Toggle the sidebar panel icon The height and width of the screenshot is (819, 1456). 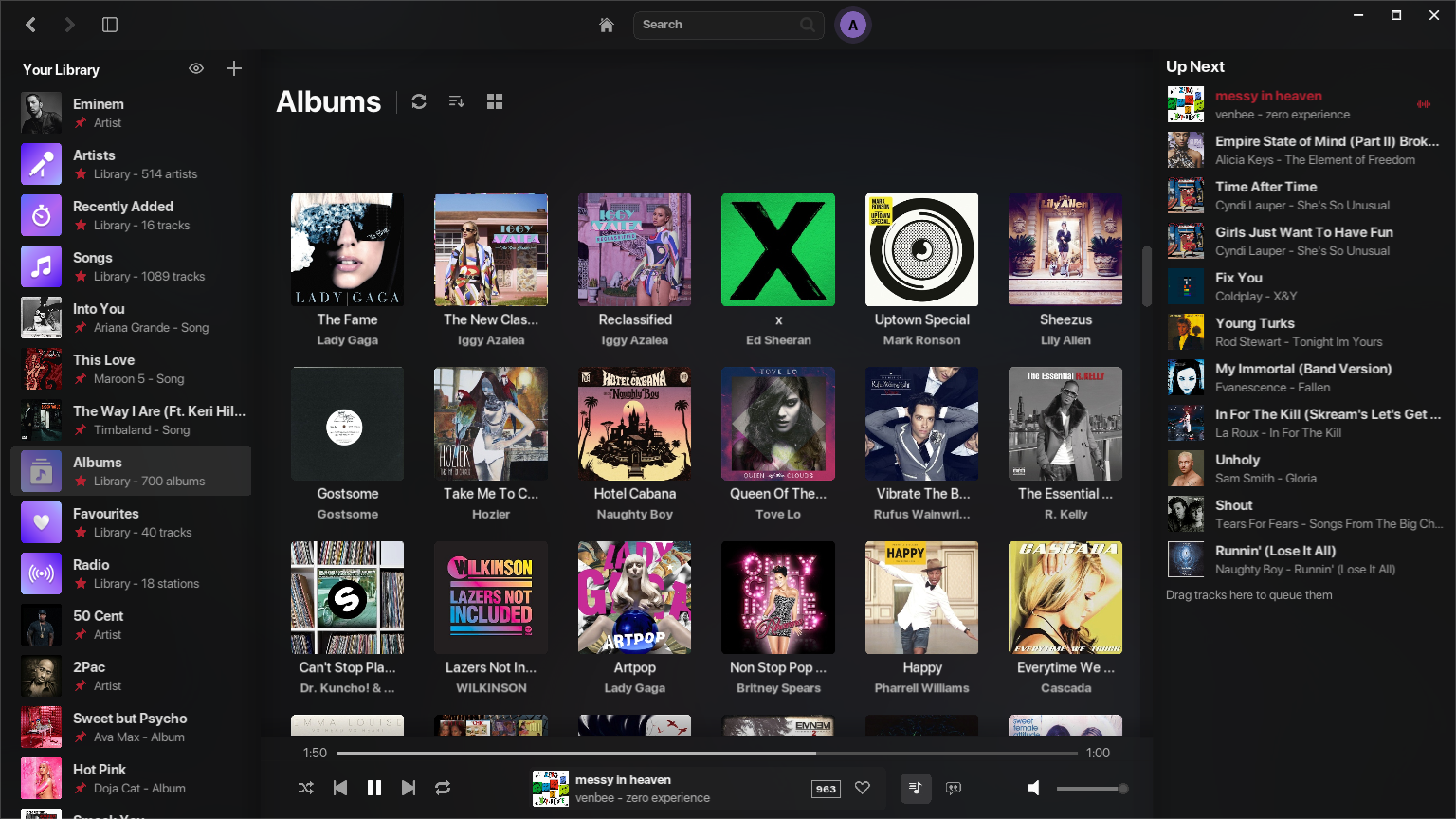click(x=110, y=25)
